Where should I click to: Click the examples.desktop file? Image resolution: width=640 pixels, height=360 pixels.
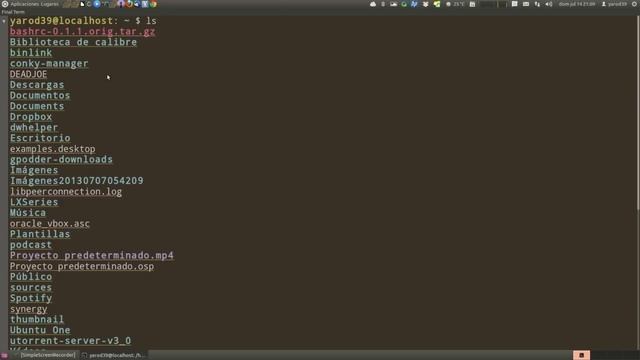coord(53,149)
